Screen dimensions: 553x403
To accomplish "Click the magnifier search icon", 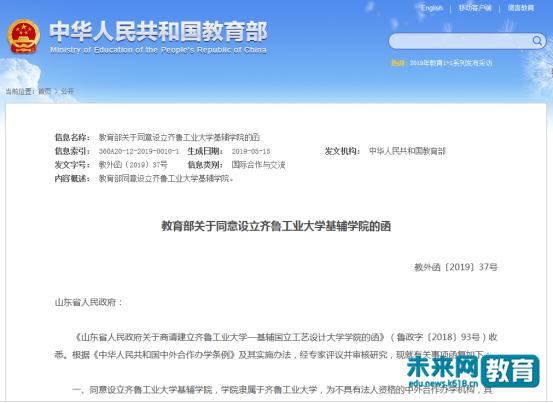I will [x=537, y=41].
